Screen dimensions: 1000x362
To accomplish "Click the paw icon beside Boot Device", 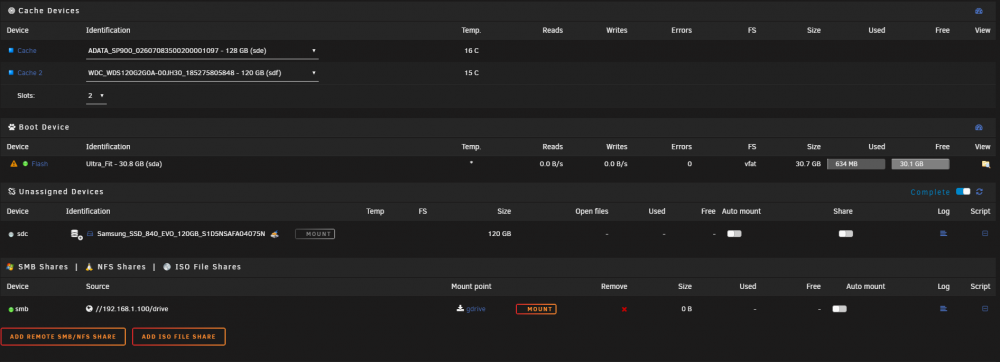I will coord(11,127).
